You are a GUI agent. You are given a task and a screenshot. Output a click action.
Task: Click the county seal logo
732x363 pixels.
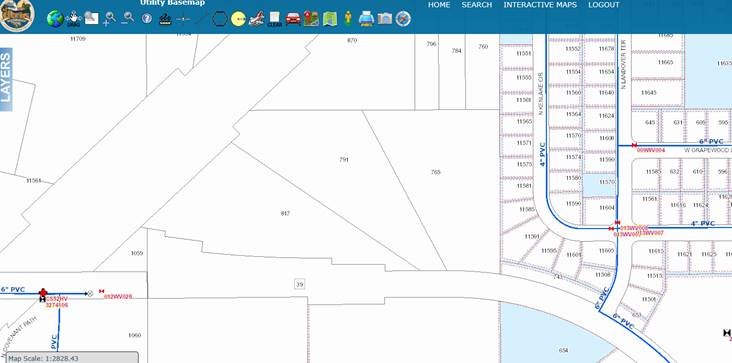coord(17,15)
